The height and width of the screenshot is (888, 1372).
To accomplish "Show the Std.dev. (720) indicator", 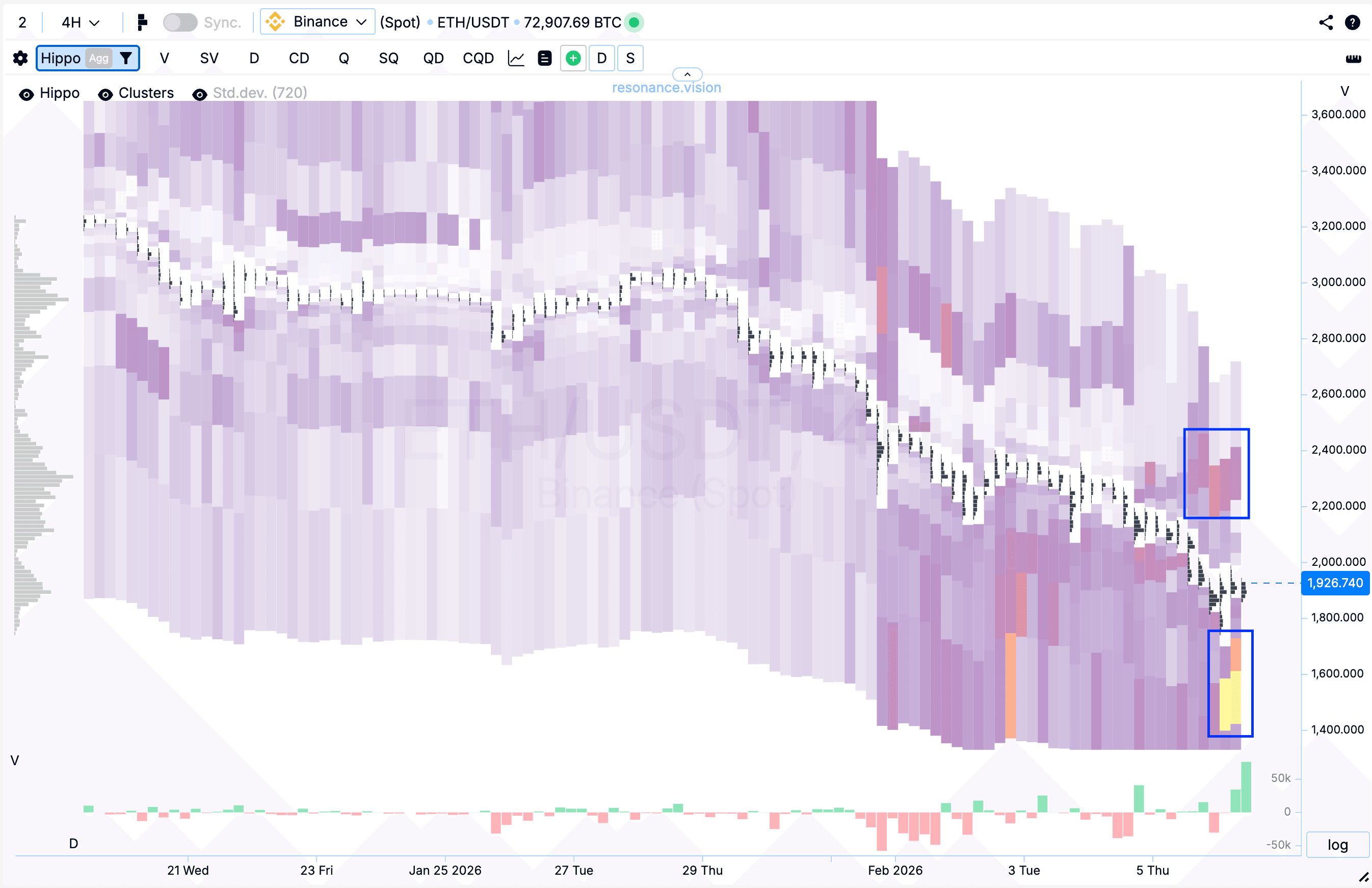I will (x=199, y=94).
